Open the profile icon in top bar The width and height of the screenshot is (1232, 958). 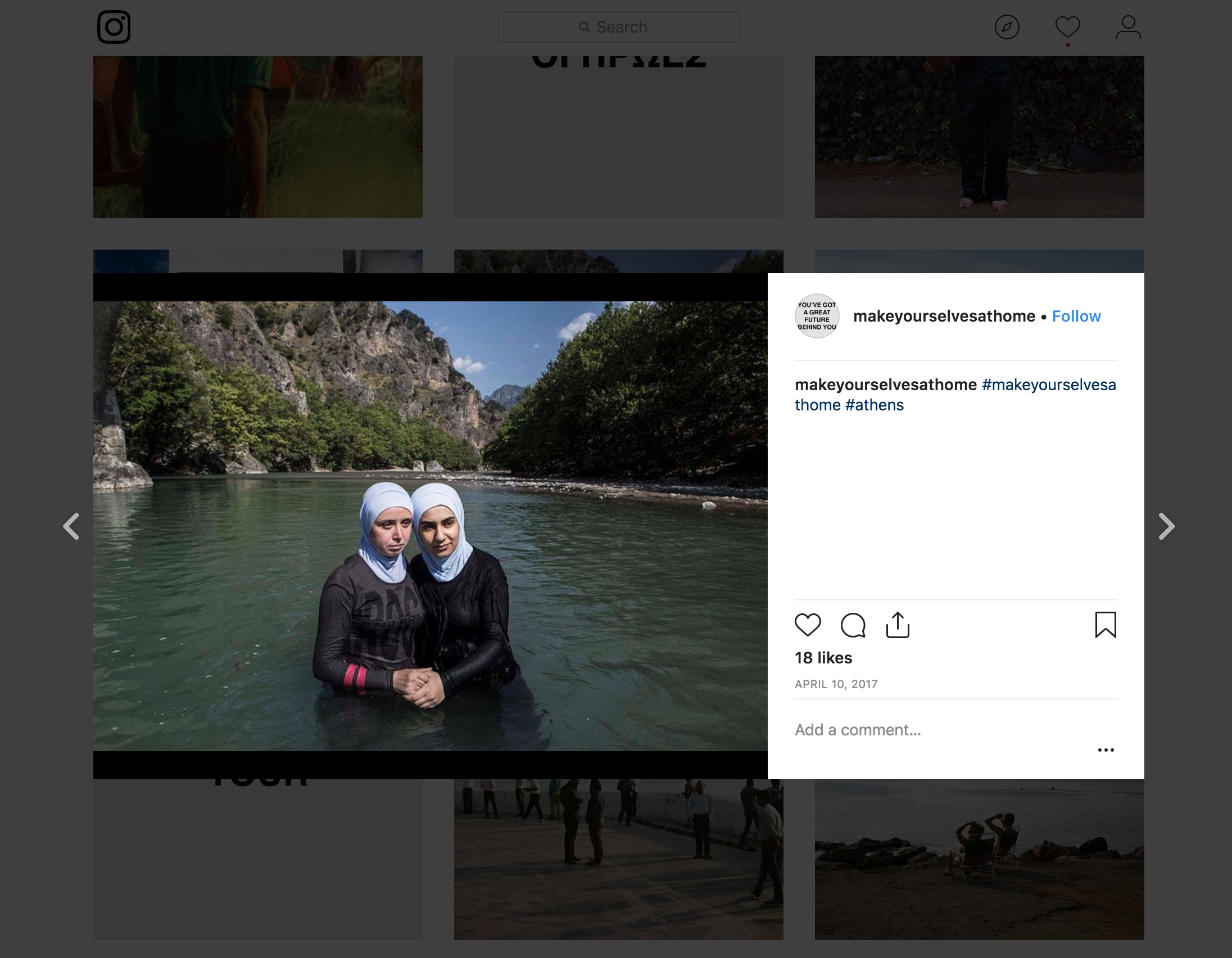[x=1128, y=27]
